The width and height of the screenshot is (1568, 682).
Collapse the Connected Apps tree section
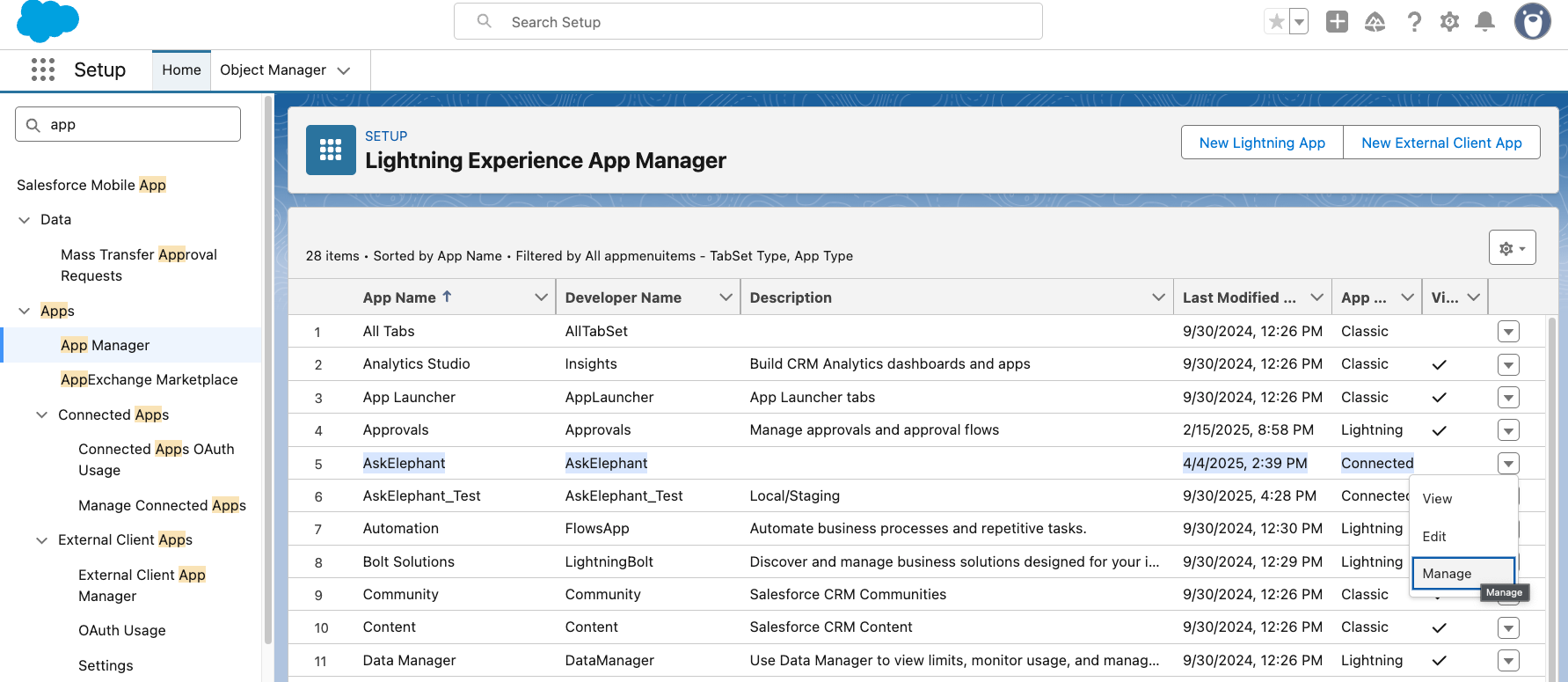41,415
